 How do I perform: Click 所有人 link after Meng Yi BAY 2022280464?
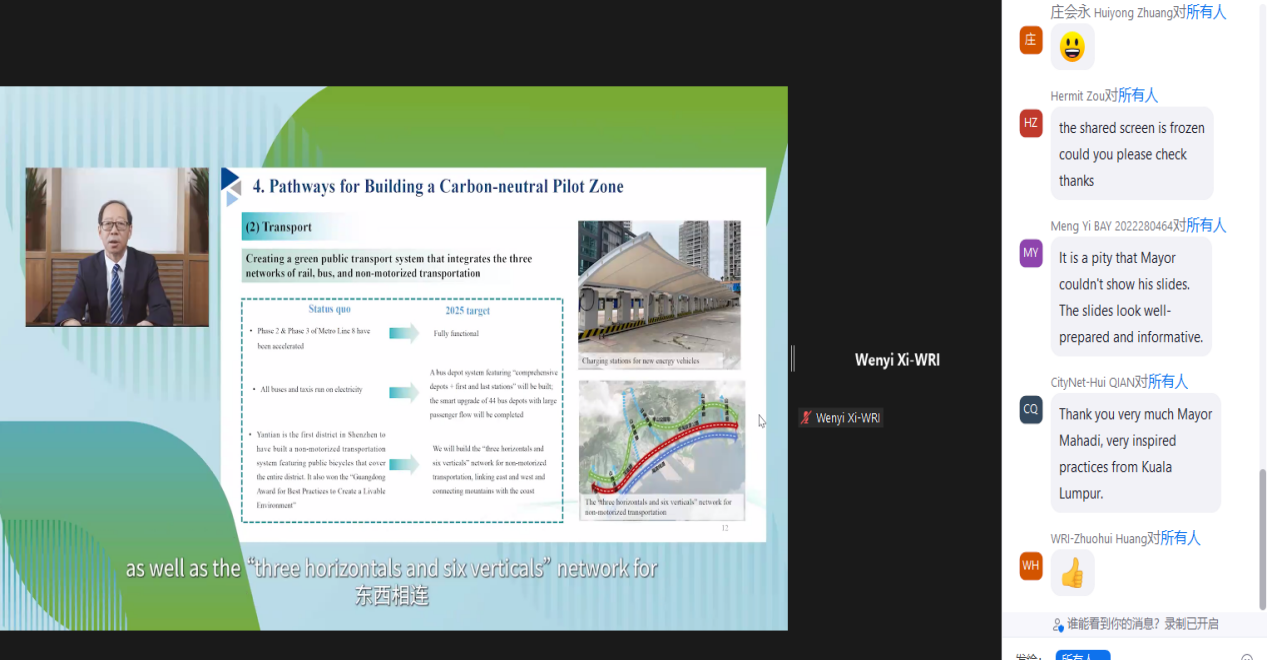[x=1206, y=225]
